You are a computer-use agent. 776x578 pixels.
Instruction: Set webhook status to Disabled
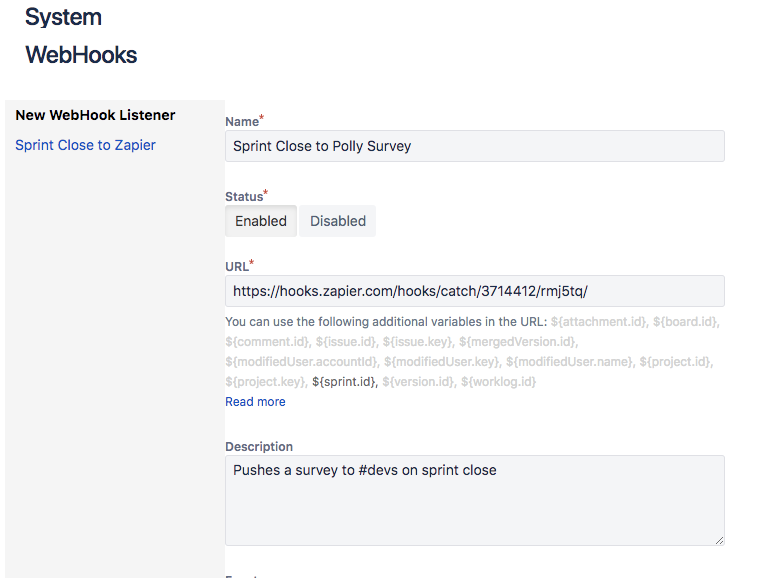pyautogui.click(x=338, y=221)
